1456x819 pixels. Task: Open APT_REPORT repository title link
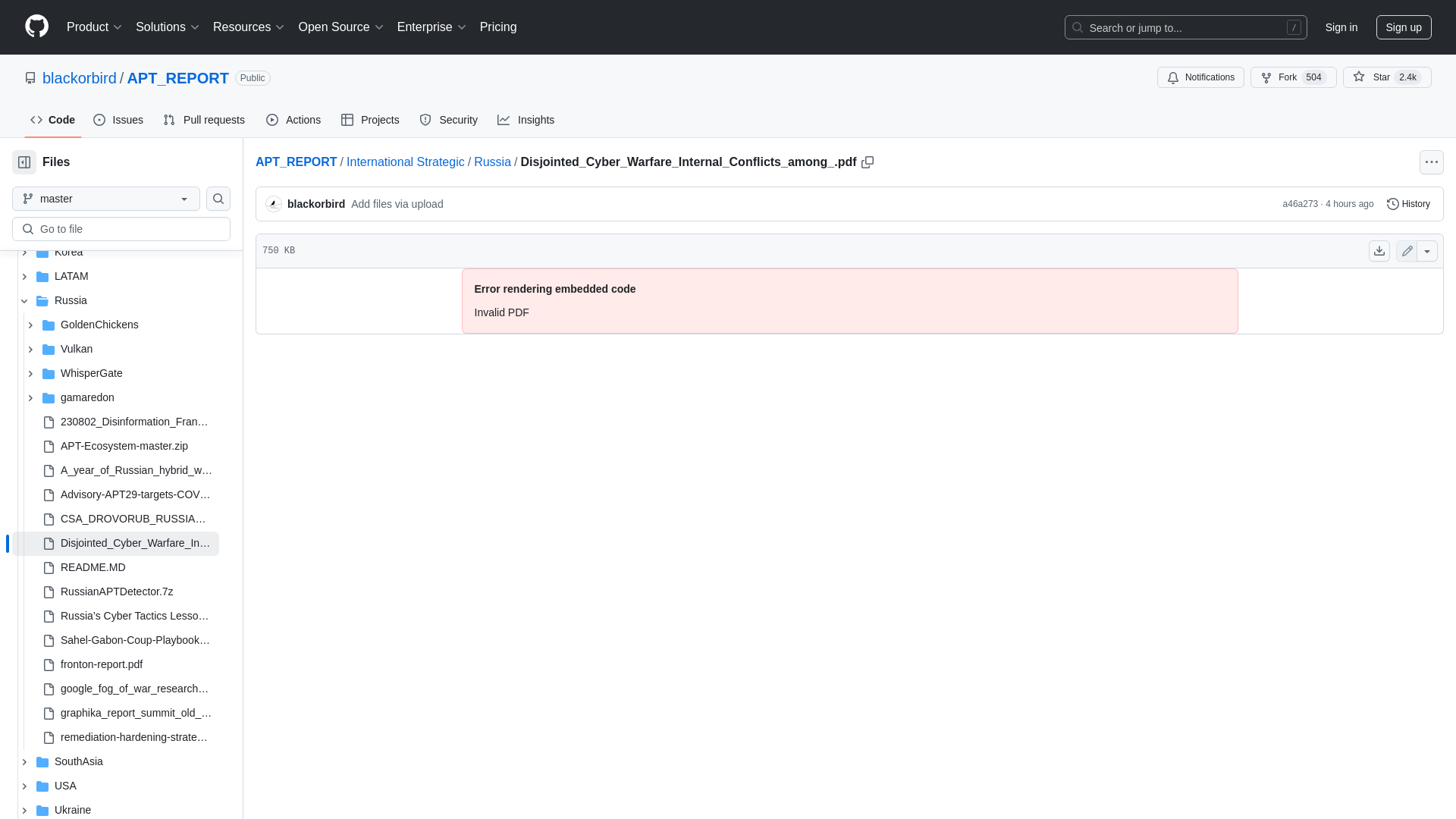(x=177, y=78)
